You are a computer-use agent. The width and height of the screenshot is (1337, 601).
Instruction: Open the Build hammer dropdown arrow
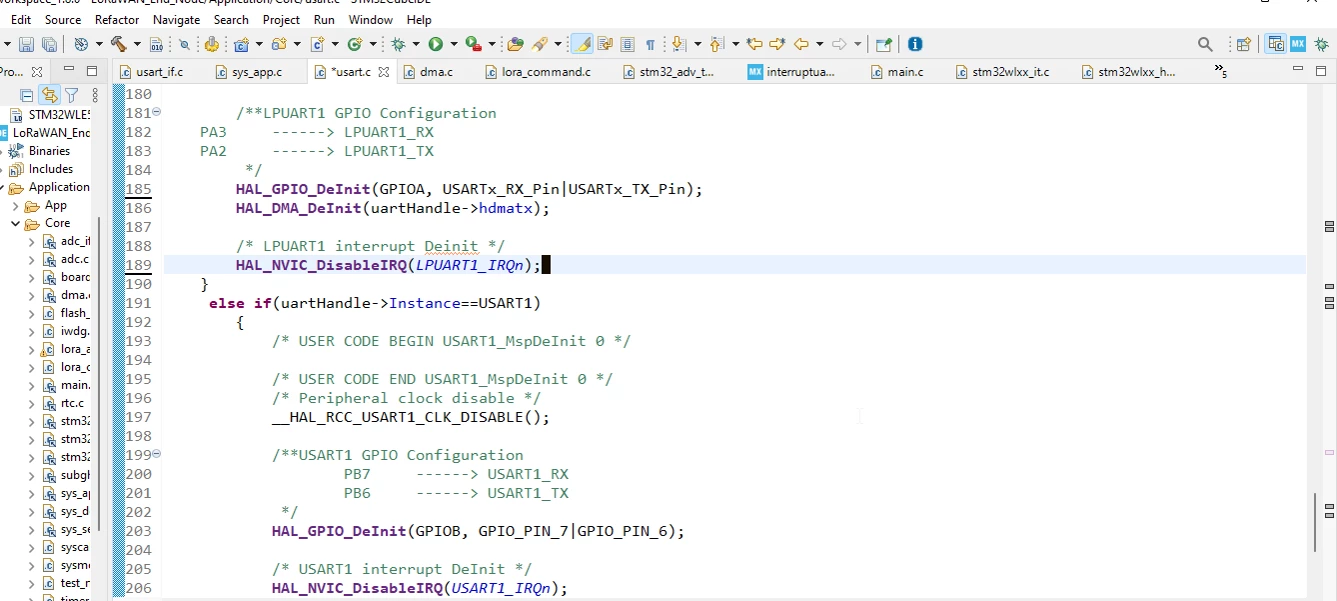(136, 44)
